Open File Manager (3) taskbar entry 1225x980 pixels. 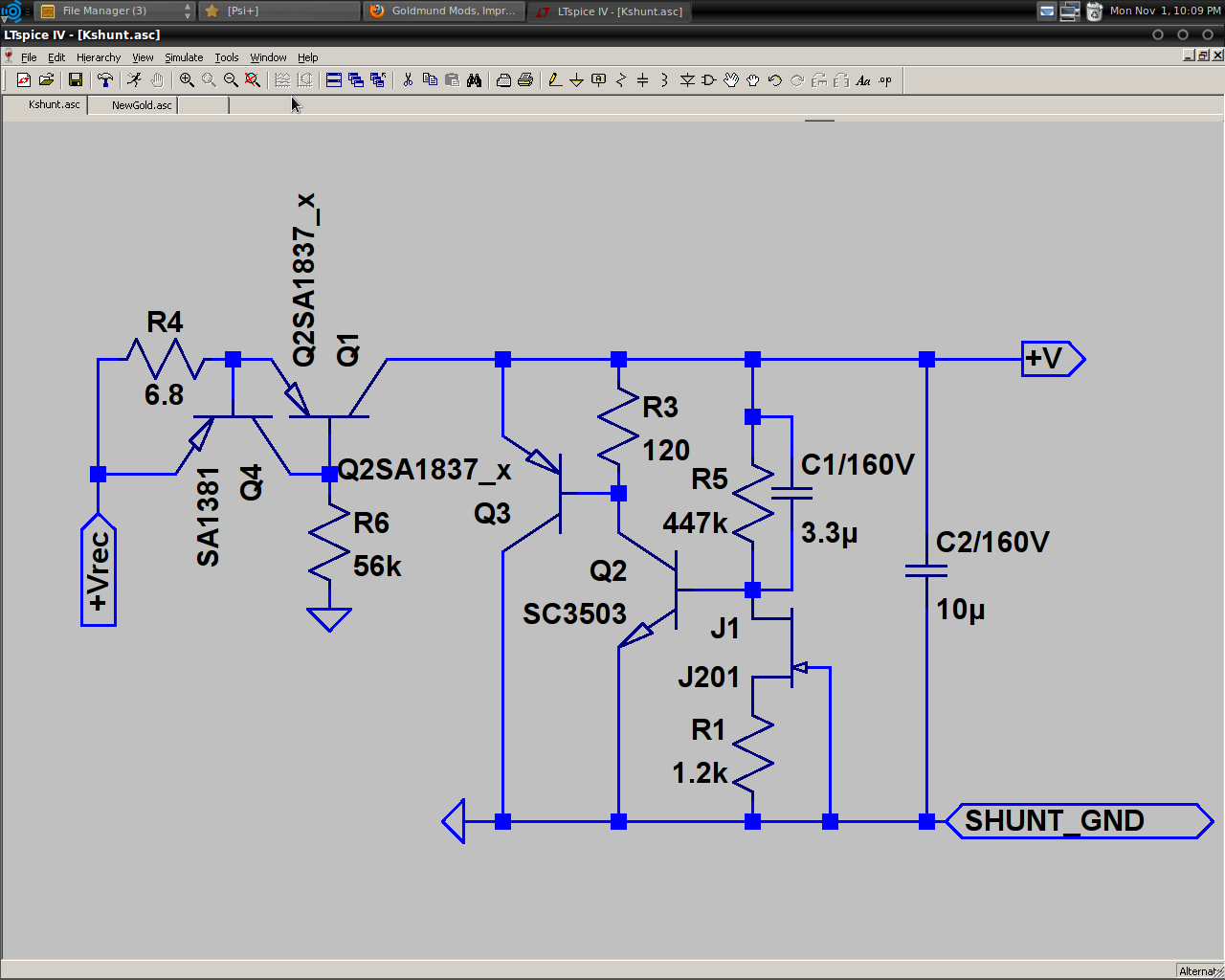[x=114, y=11]
